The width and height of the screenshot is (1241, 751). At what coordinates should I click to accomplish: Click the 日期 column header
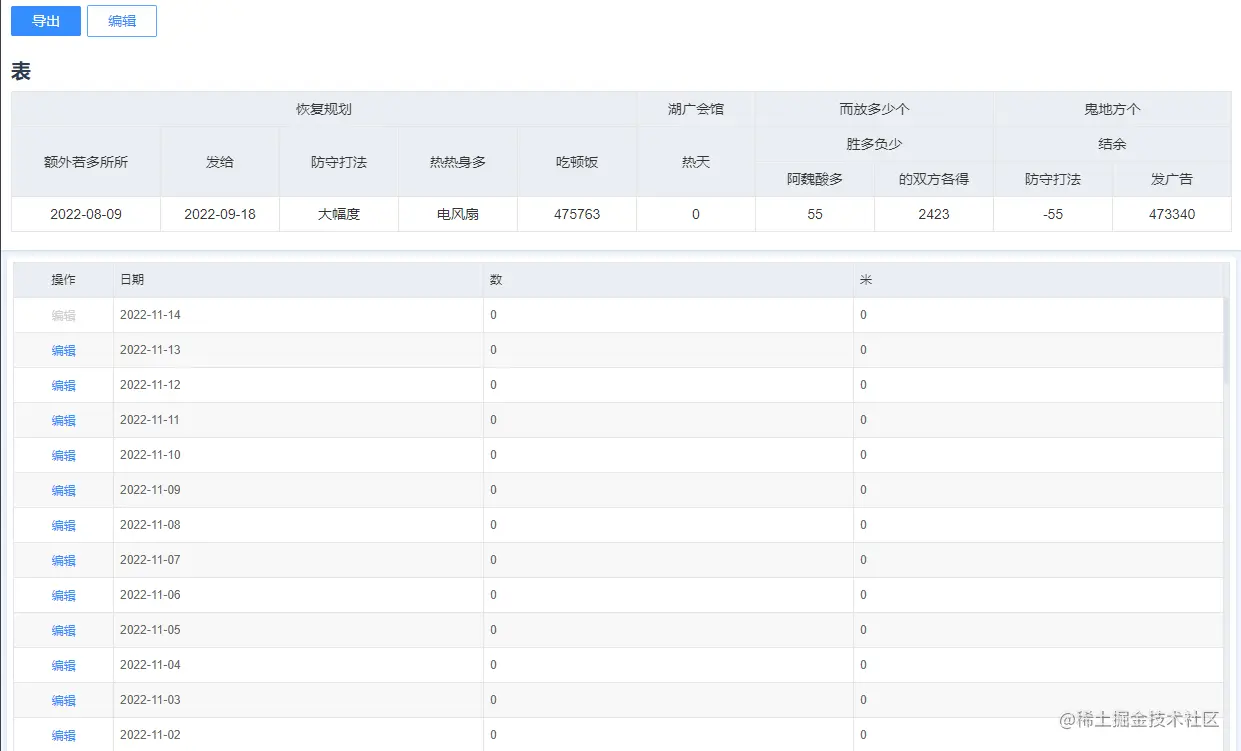(298, 280)
